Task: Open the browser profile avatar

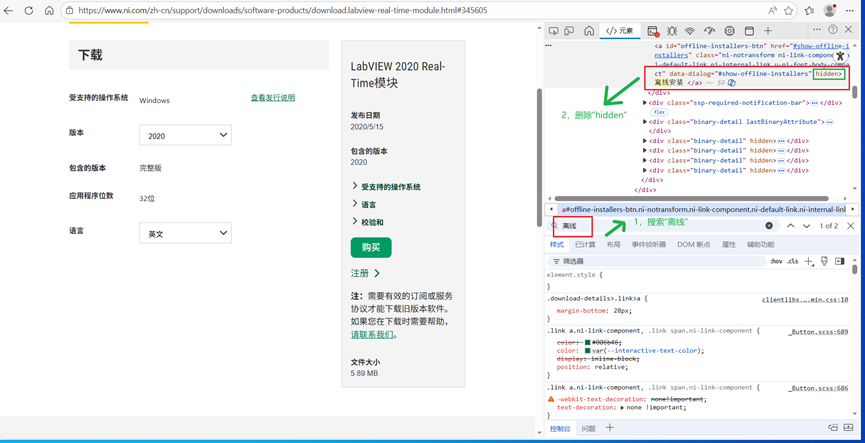Action: pyautogui.click(x=830, y=10)
